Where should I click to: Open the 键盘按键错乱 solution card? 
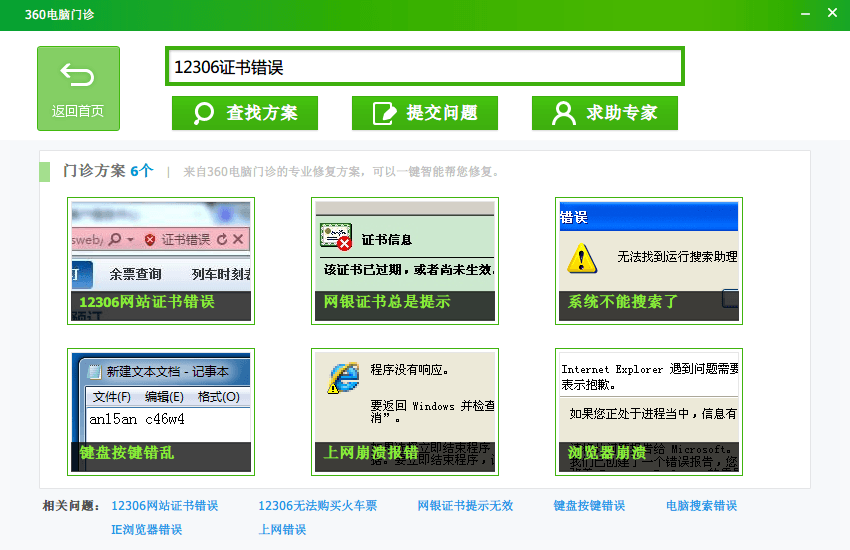(x=161, y=412)
